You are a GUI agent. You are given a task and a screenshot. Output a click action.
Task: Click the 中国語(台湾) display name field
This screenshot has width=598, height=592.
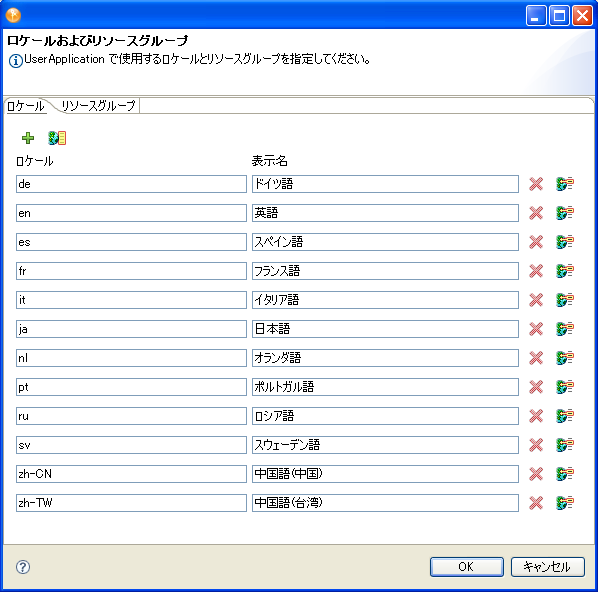385,503
